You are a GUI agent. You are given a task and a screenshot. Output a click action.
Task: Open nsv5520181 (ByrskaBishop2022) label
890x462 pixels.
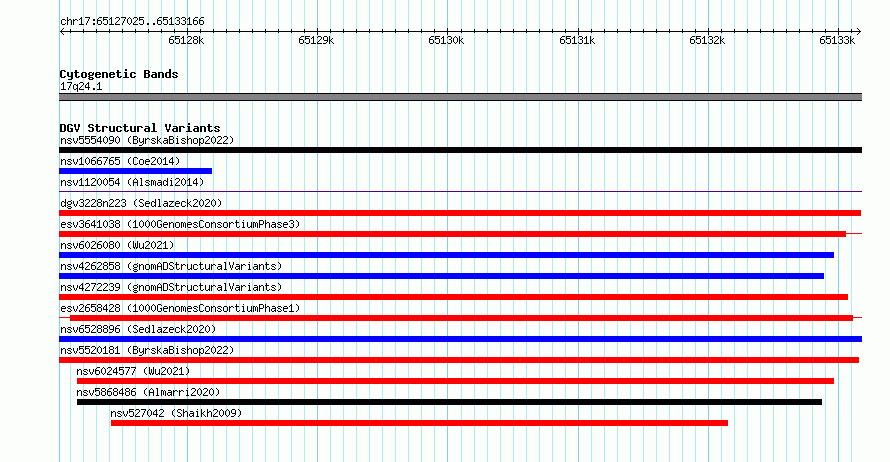point(147,350)
